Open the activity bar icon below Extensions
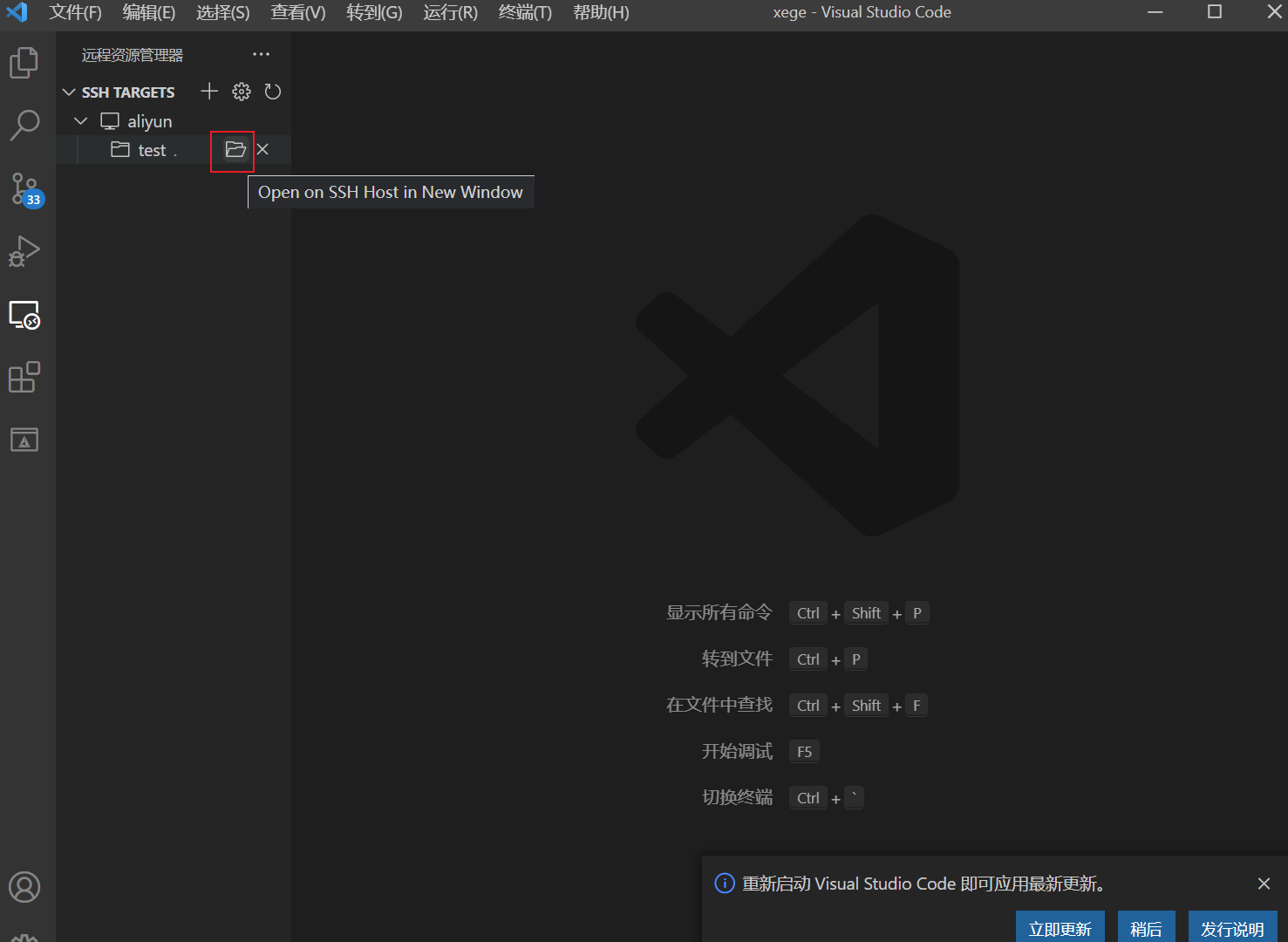Viewport: 1288px width, 942px height. tap(24, 440)
